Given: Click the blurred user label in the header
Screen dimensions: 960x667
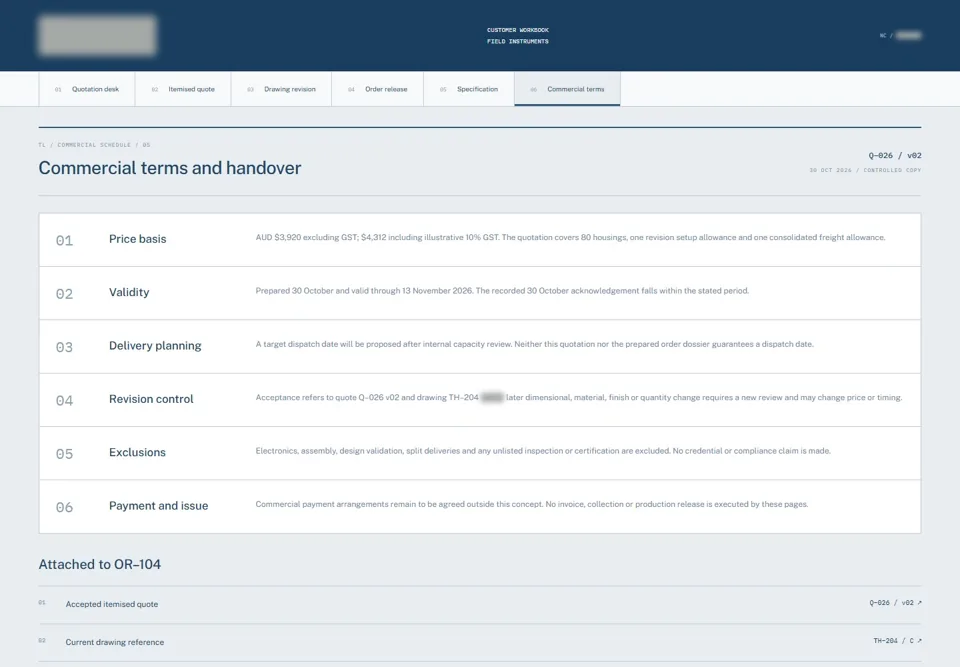Looking at the screenshot, I should point(909,36).
